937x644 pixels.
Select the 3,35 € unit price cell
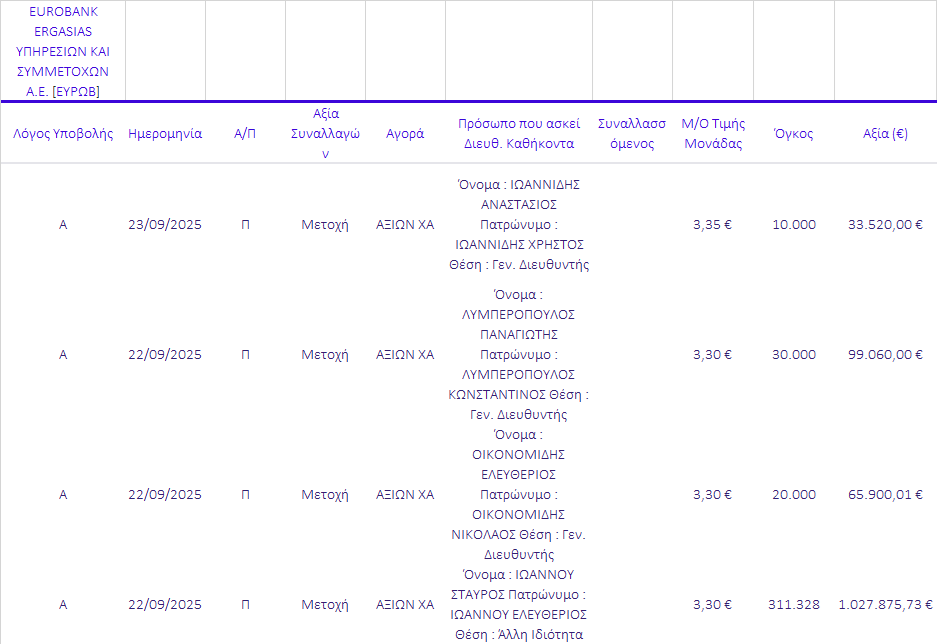coord(712,225)
